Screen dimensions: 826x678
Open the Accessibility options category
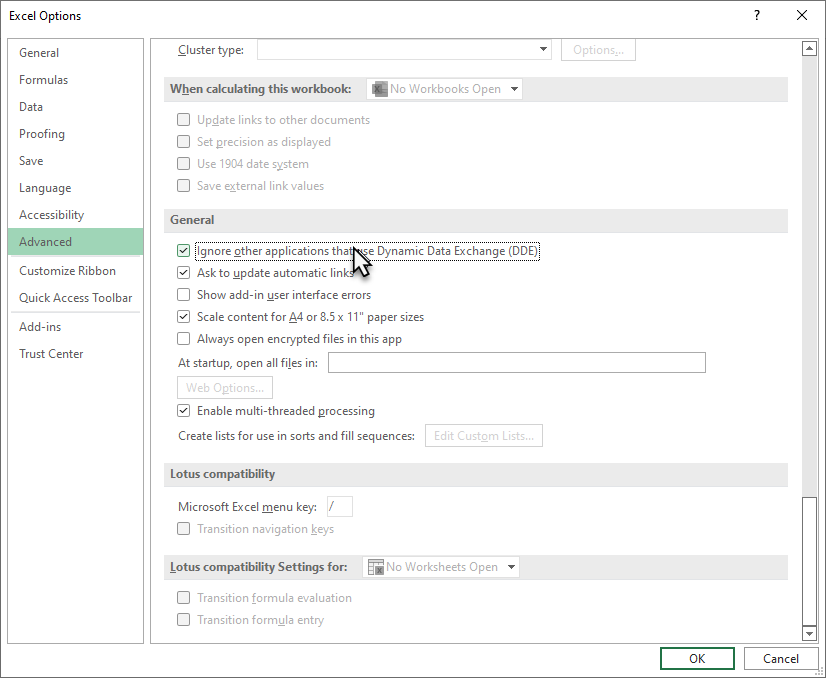pyautogui.click(x=75, y=214)
